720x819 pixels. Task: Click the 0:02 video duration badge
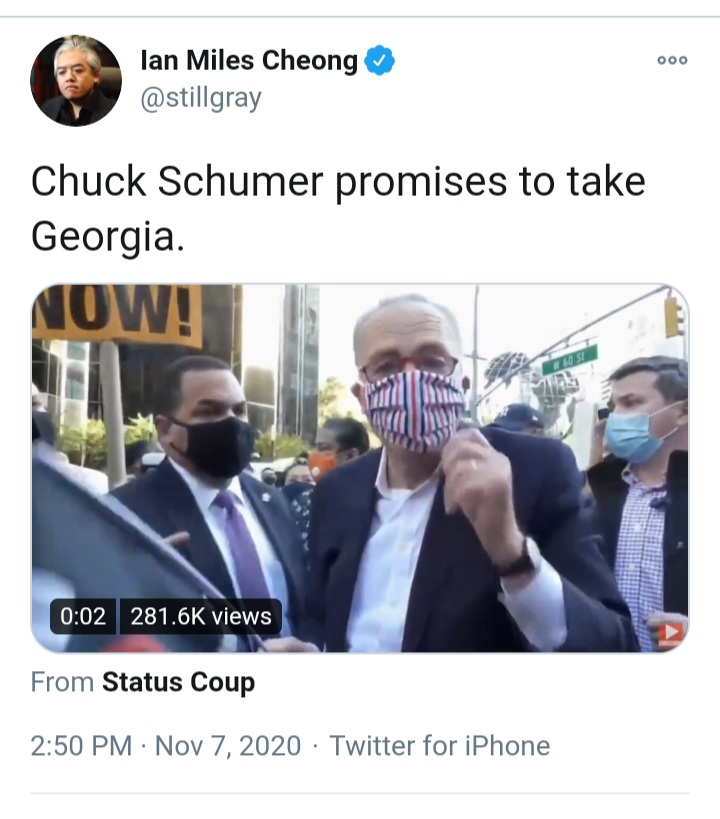point(83,616)
